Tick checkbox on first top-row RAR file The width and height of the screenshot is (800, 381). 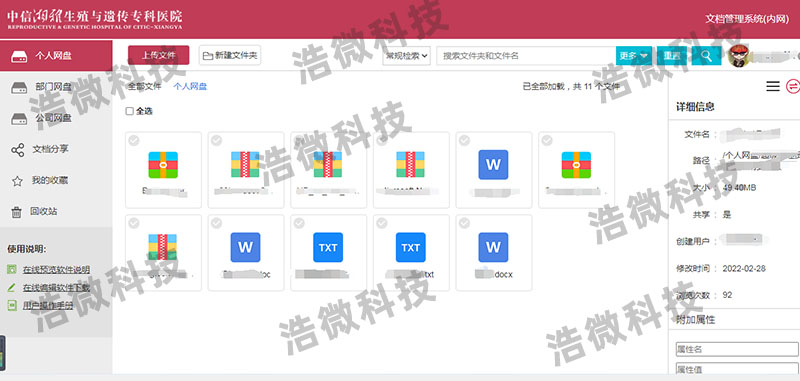(134, 140)
